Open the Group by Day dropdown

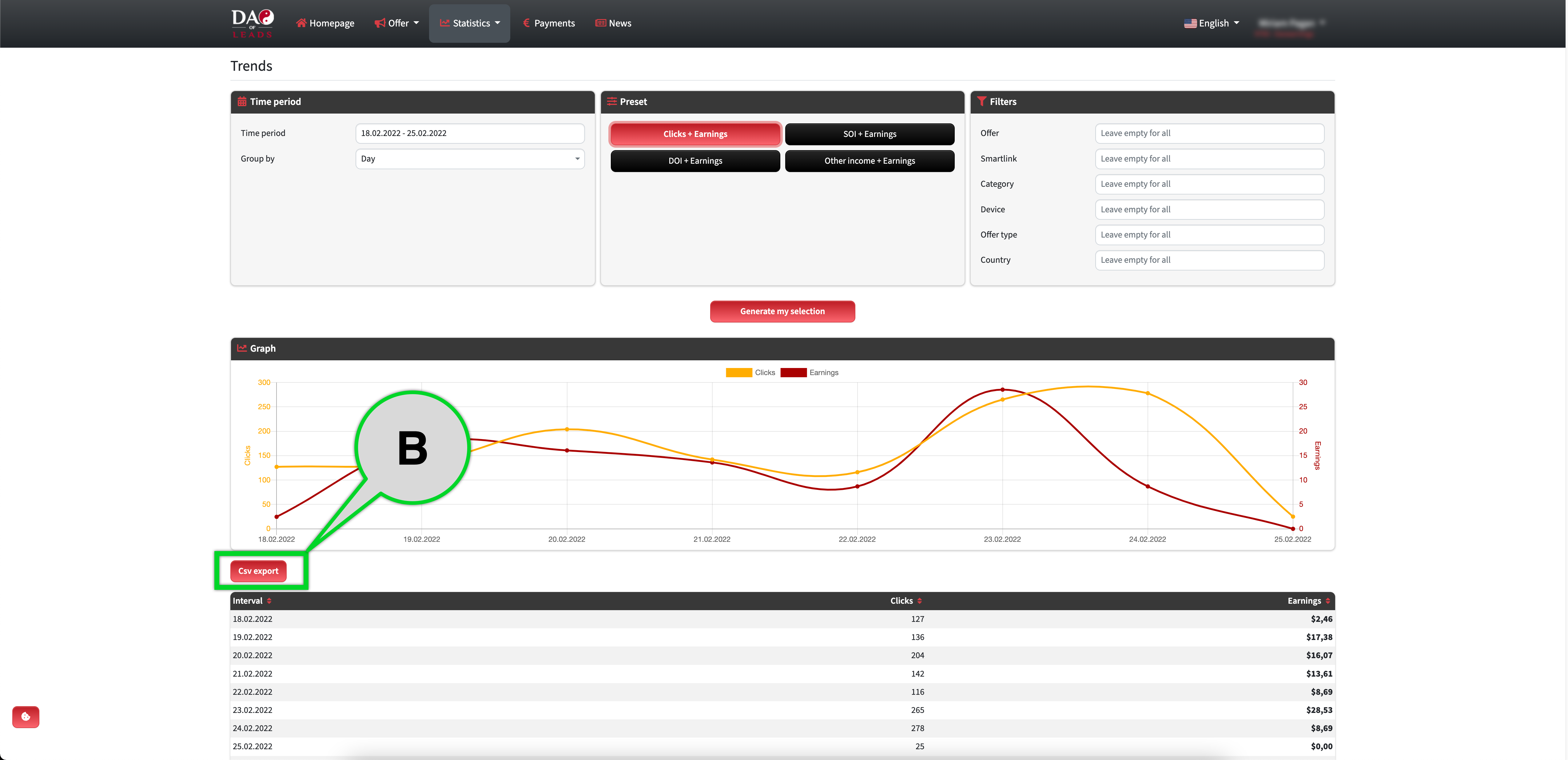(469, 159)
